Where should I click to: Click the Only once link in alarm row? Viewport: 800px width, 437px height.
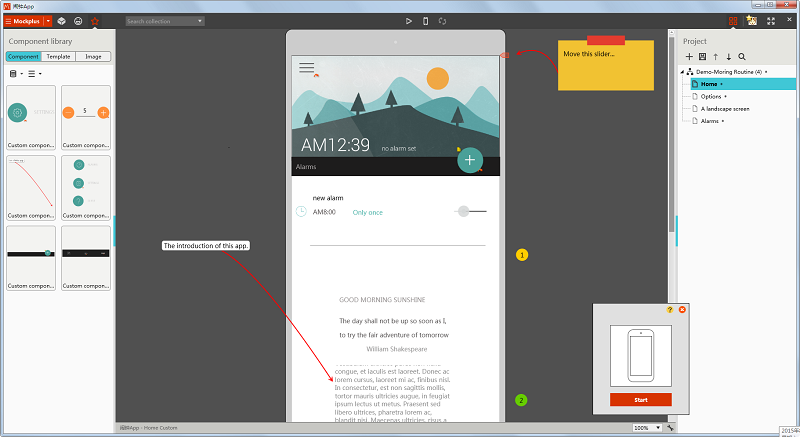click(x=367, y=213)
